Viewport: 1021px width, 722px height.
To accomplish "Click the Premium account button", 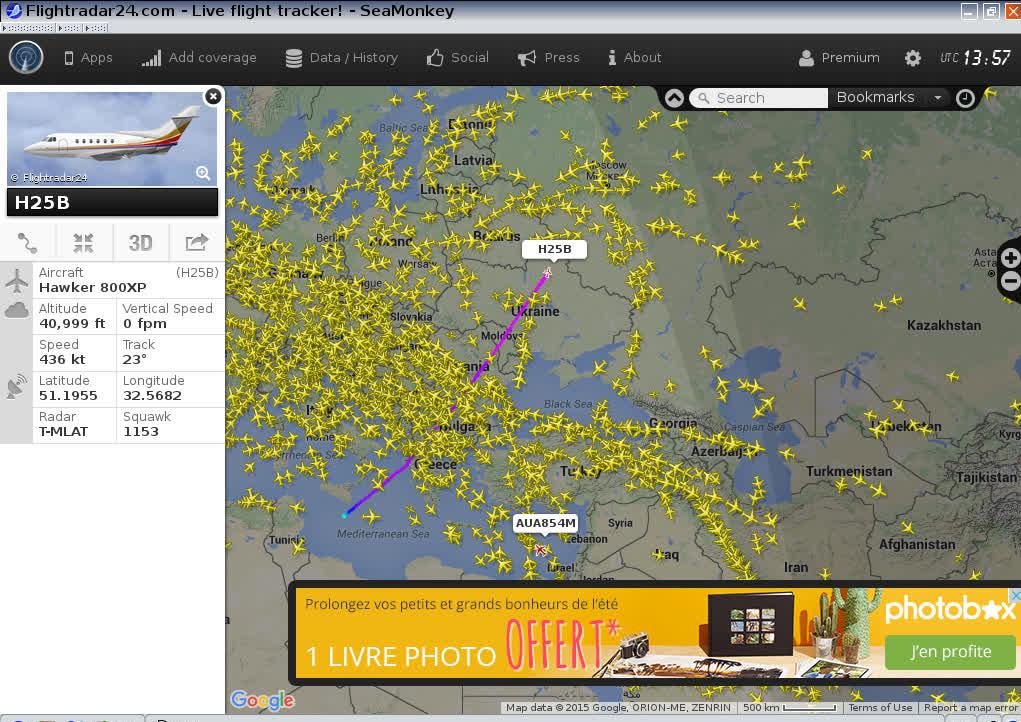I will (839, 58).
